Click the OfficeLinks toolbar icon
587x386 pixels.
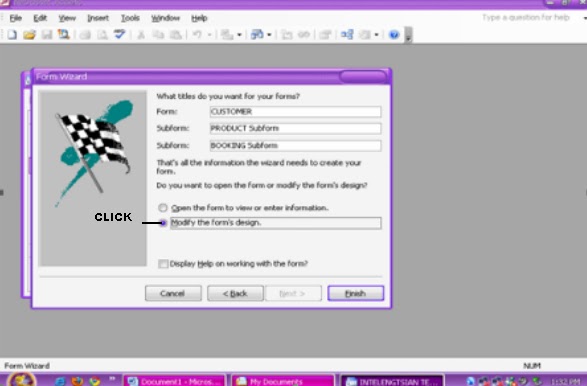(226, 35)
